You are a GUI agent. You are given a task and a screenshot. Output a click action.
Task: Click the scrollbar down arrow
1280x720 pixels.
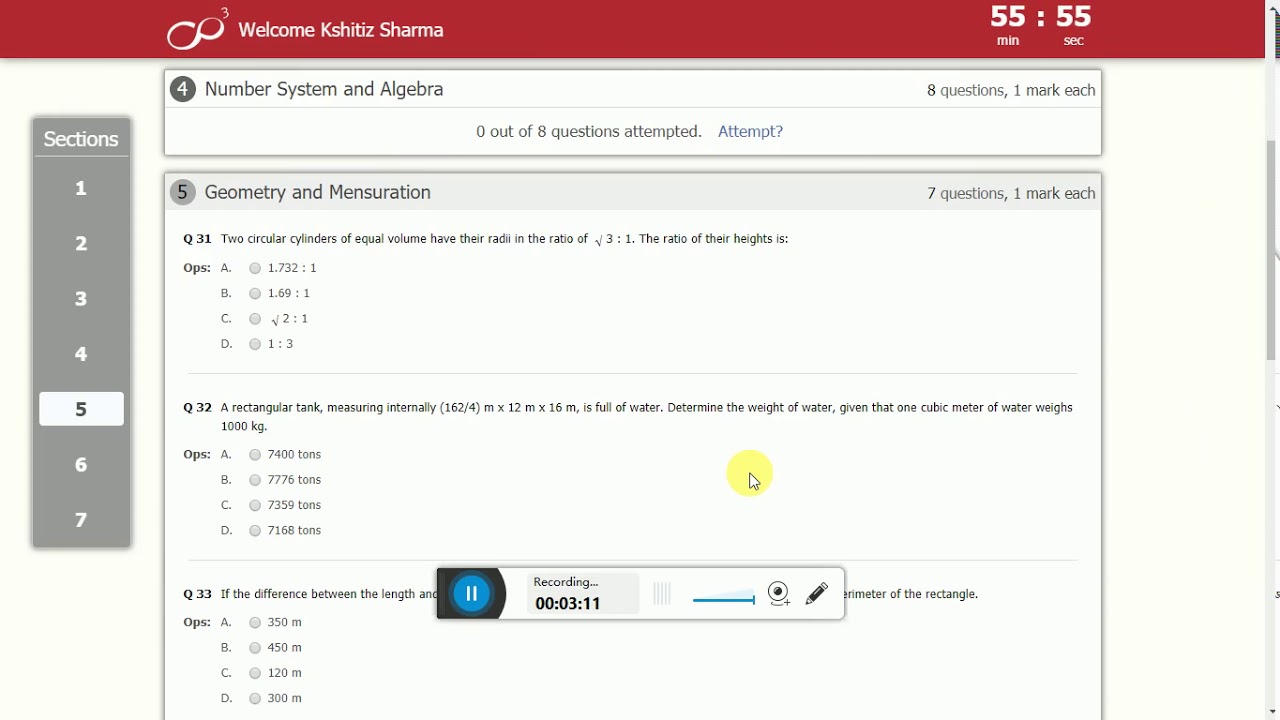click(1272, 711)
